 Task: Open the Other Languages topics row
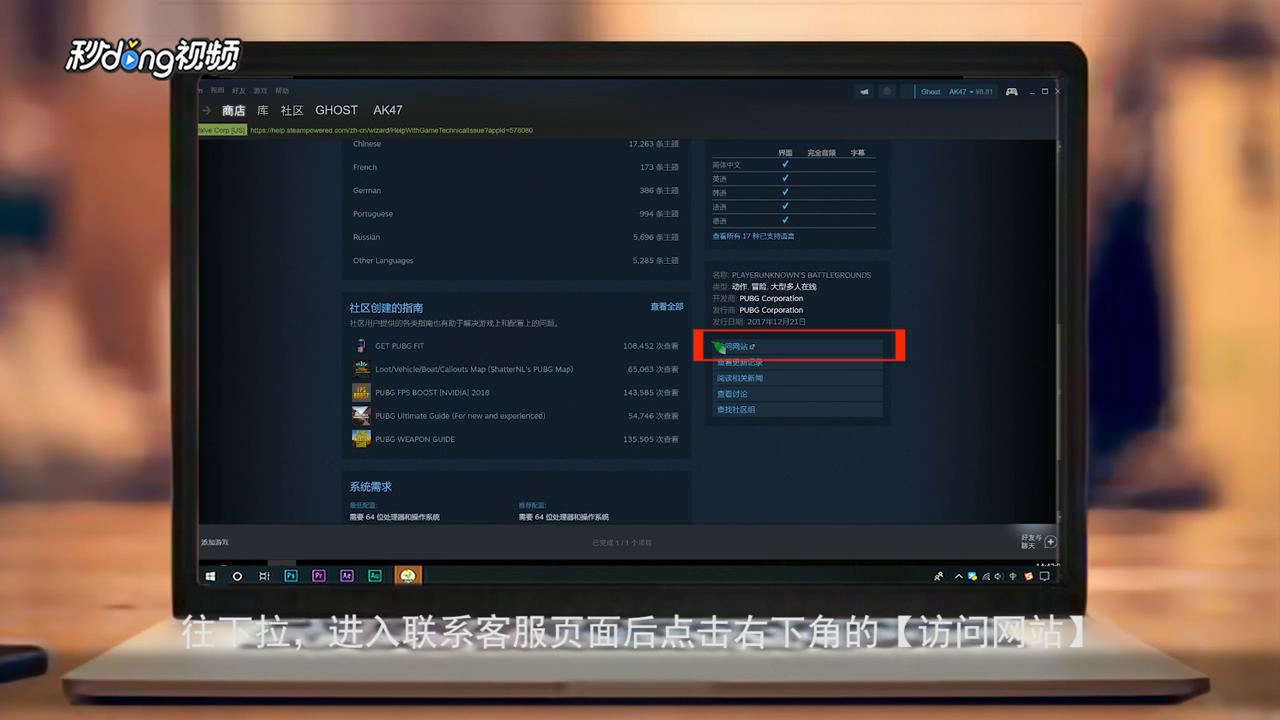[x=515, y=261]
